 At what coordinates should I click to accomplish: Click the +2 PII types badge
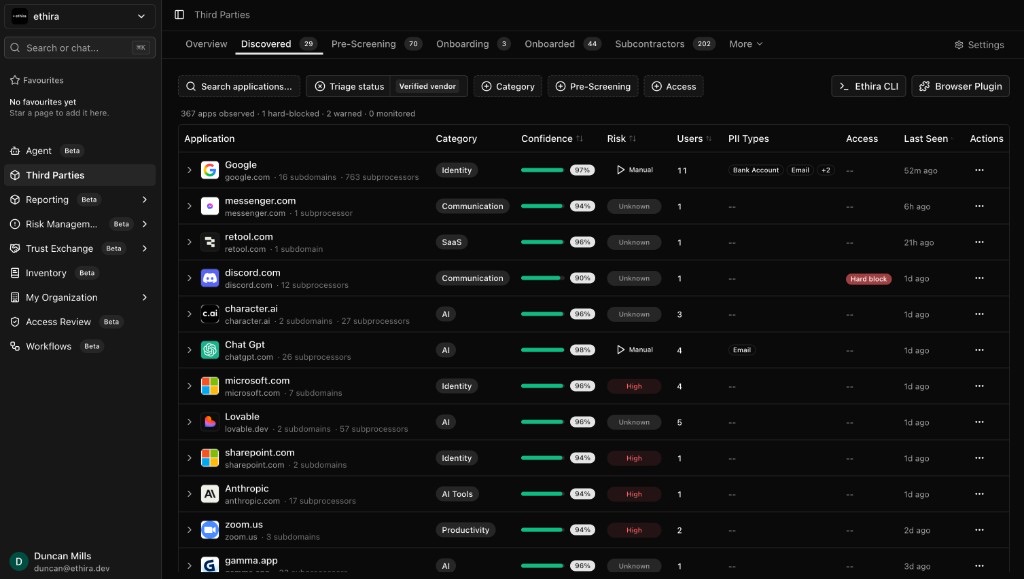coord(826,170)
